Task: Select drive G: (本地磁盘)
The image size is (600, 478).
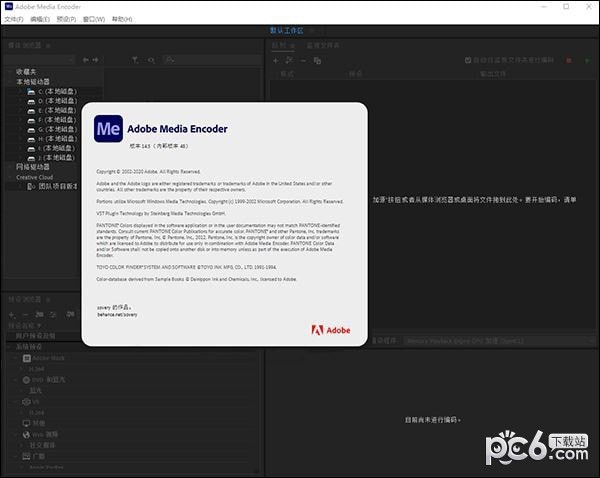Action: [x=57, y=129]
